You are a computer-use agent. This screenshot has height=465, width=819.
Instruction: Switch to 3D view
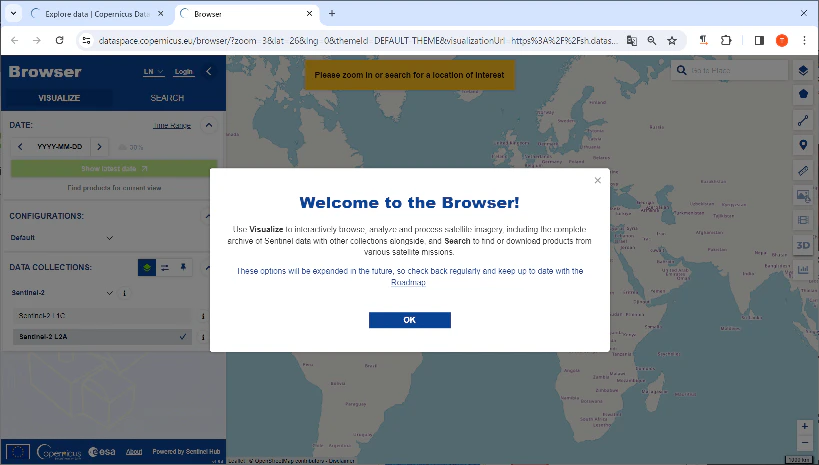click(803, 245)
